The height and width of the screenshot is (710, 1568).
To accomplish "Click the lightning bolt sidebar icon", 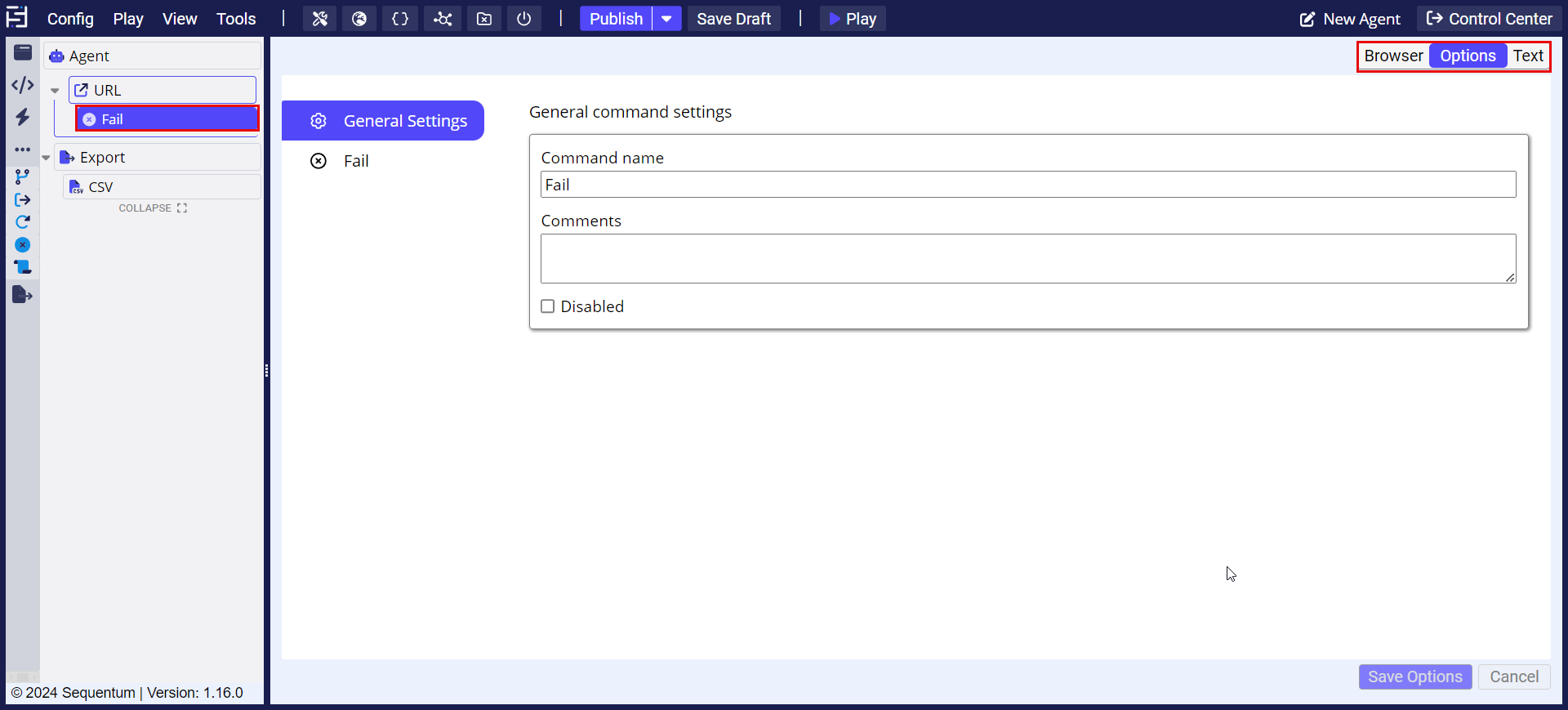I will click(23, 117).
